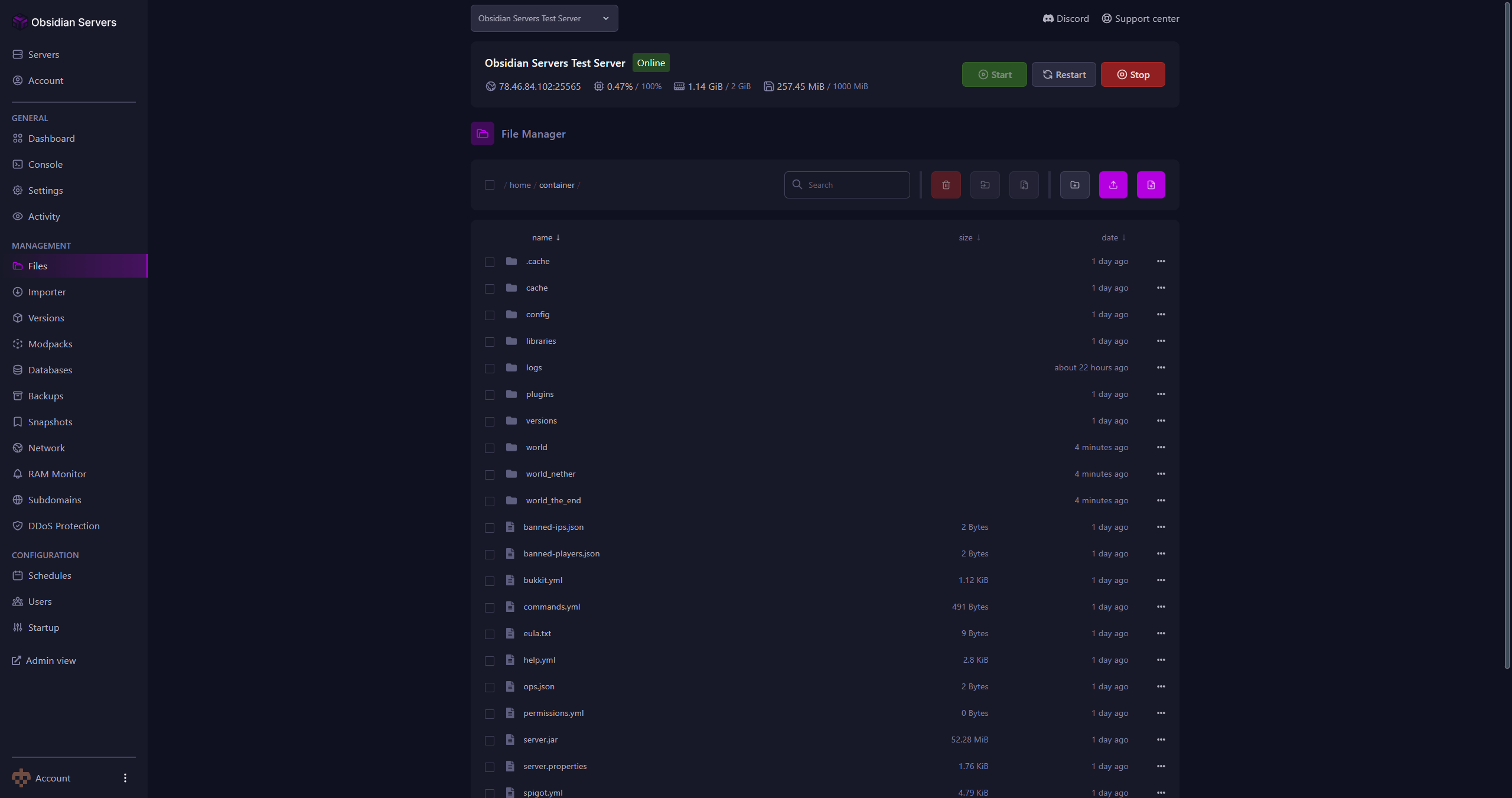Open the server selector dropdown
The height and width of the screenshot is (798, 1512).
pyautogui.click(x=544, y=18)
